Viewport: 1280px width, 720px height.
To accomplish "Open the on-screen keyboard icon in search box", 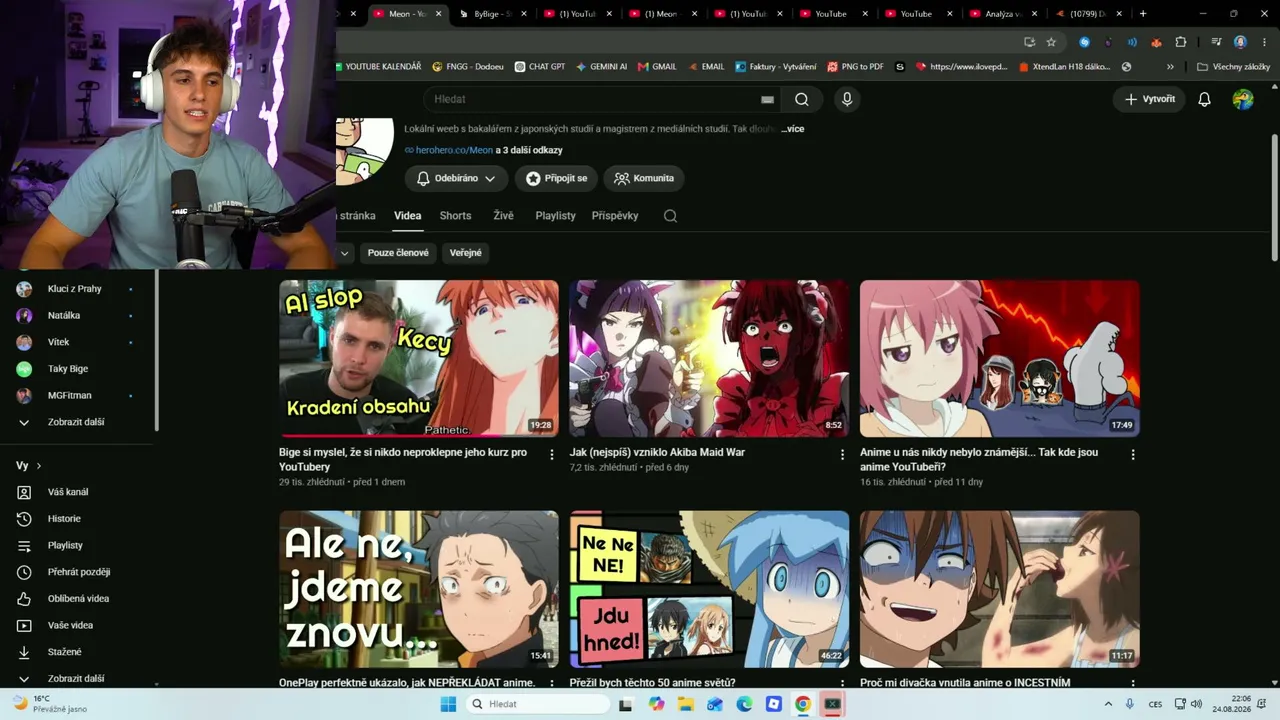I will [767, 99].
